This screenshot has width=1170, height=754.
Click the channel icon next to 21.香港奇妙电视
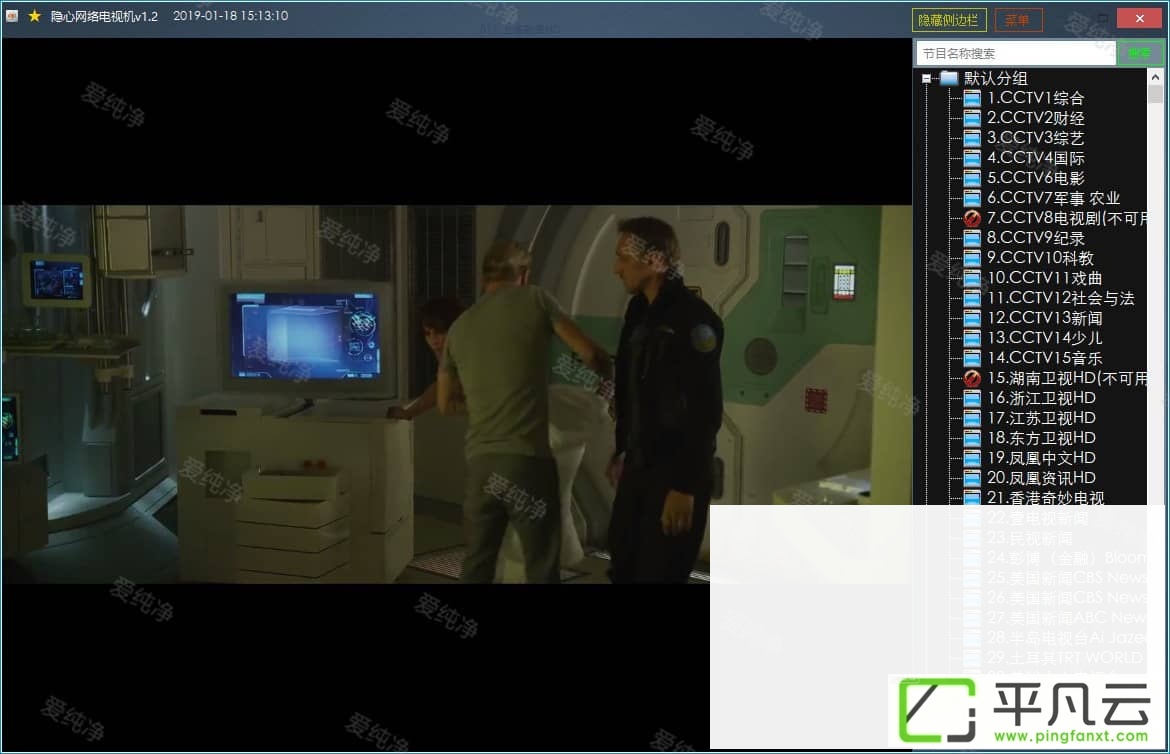tap(972, 497)
